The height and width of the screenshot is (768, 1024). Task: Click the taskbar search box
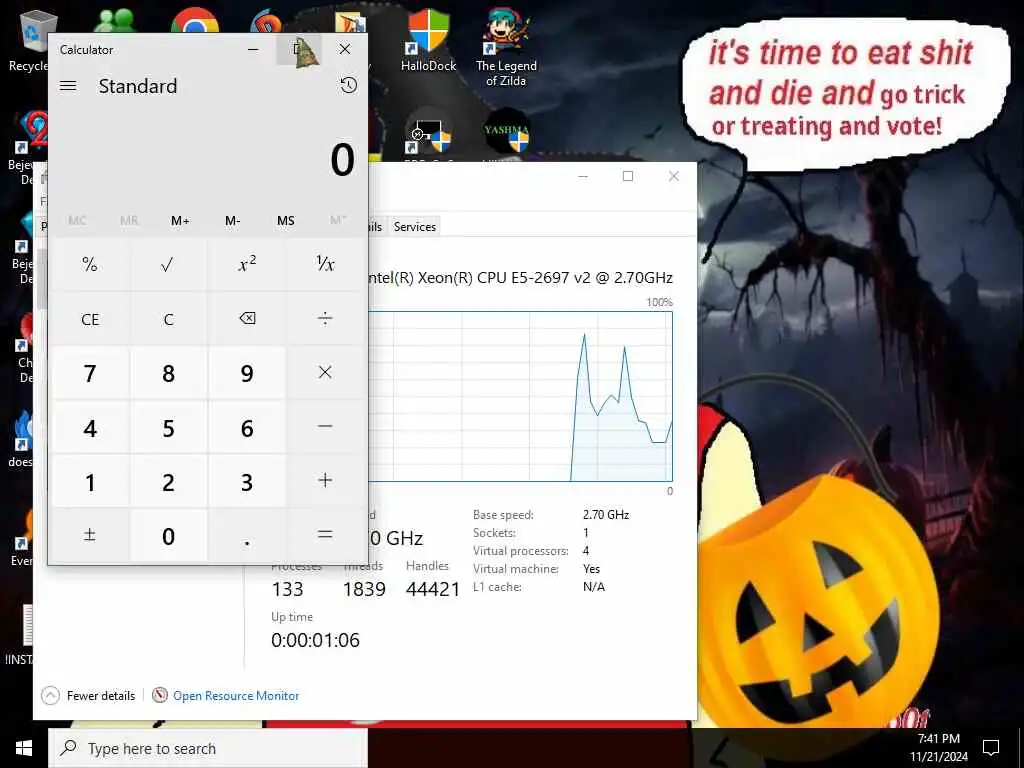click(208, 748)
